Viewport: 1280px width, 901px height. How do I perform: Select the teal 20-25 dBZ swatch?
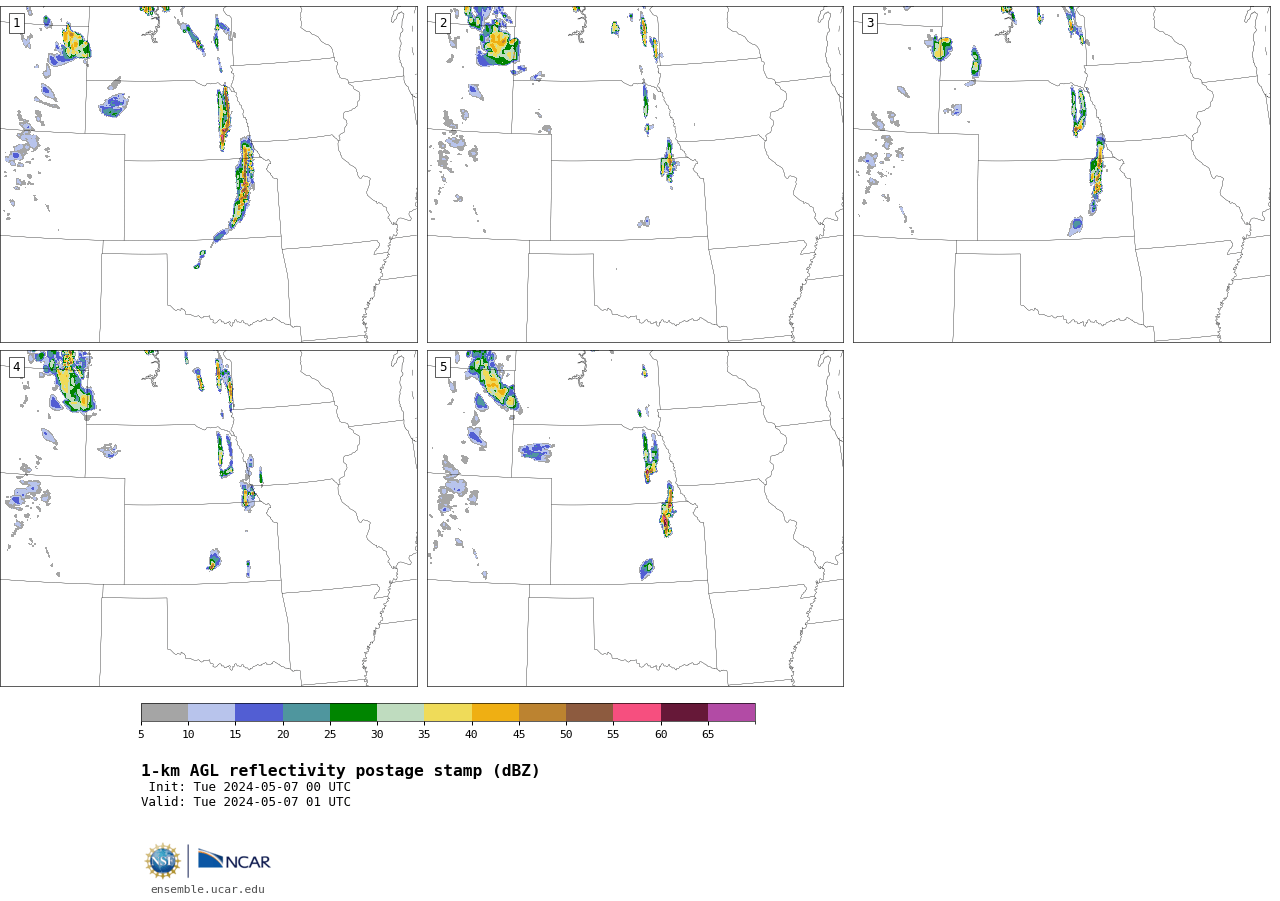click(x=306, y=713)
